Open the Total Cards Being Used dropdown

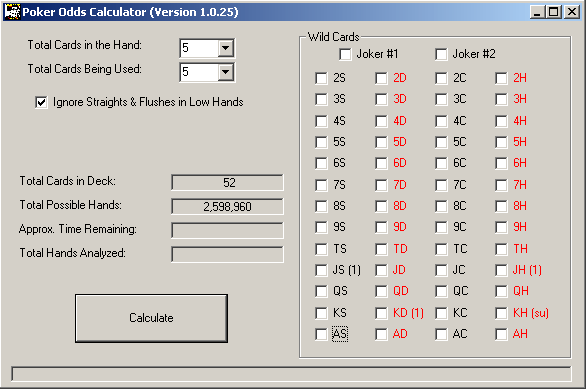click(226, 72)
